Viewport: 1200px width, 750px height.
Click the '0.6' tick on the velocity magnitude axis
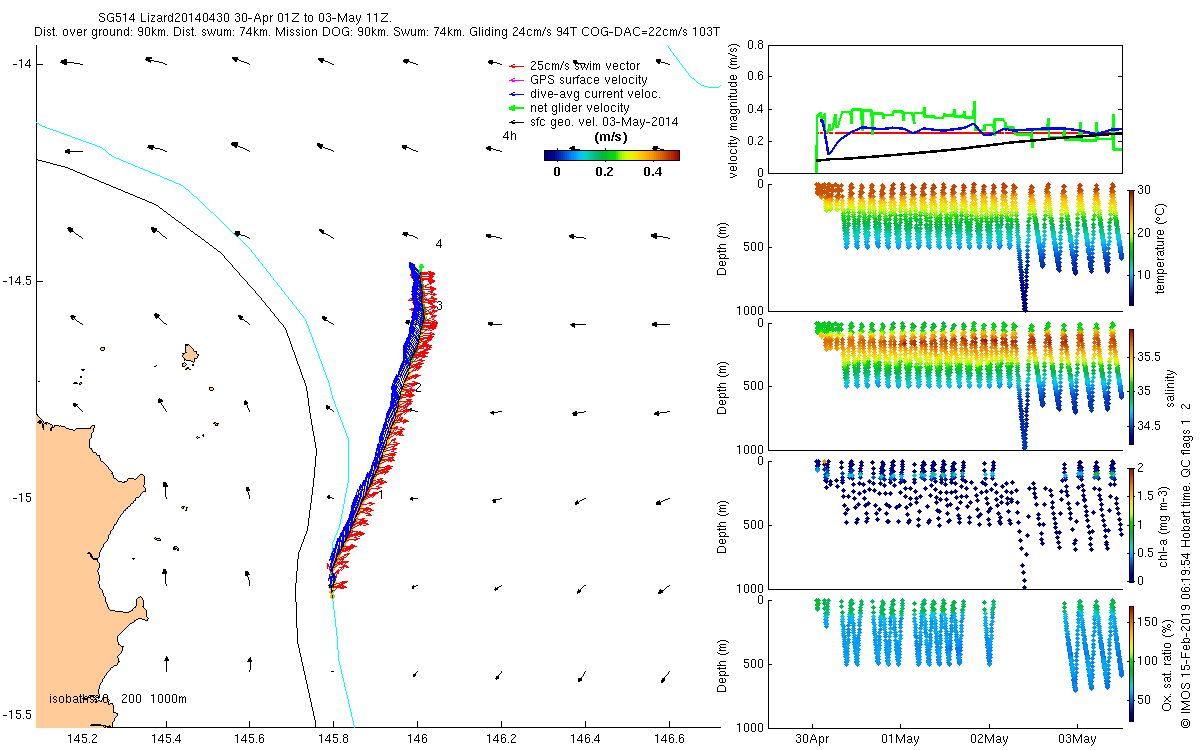754,77
